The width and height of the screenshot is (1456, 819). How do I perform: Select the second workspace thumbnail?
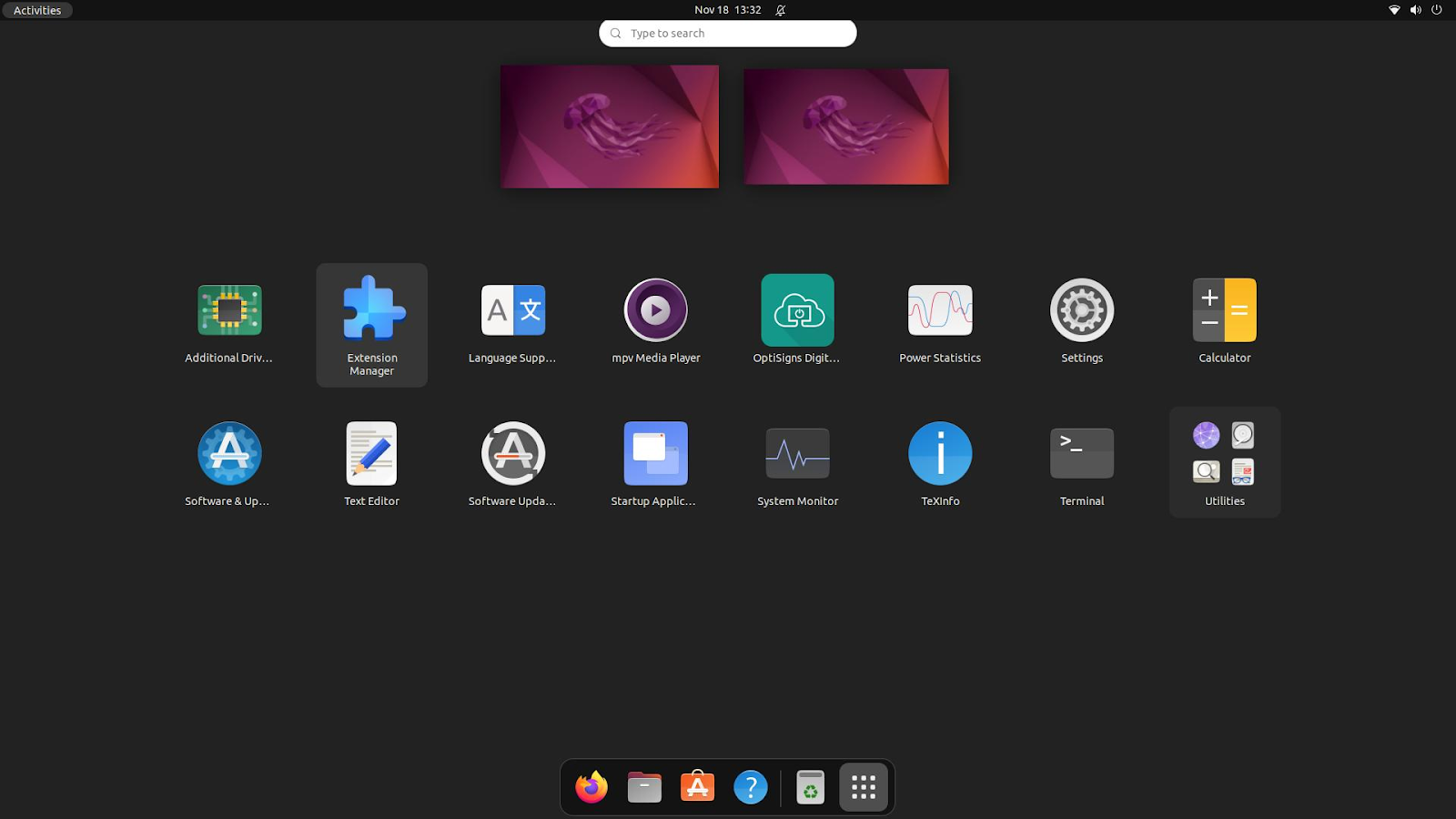tap(846, 126)
